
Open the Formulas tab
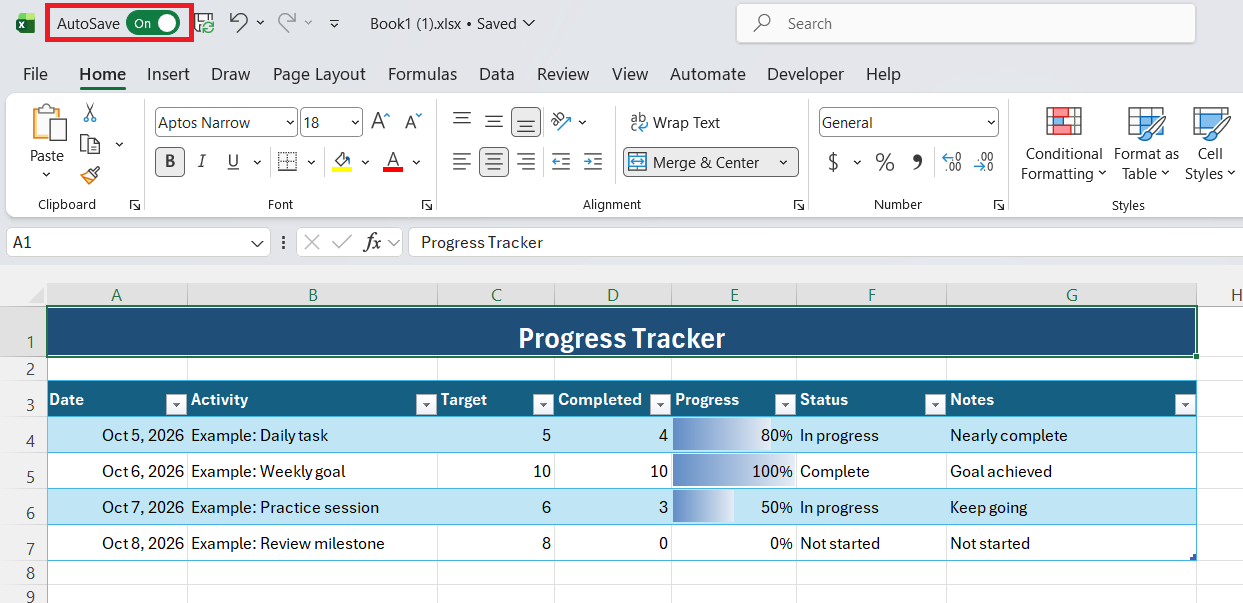(422, 74)
